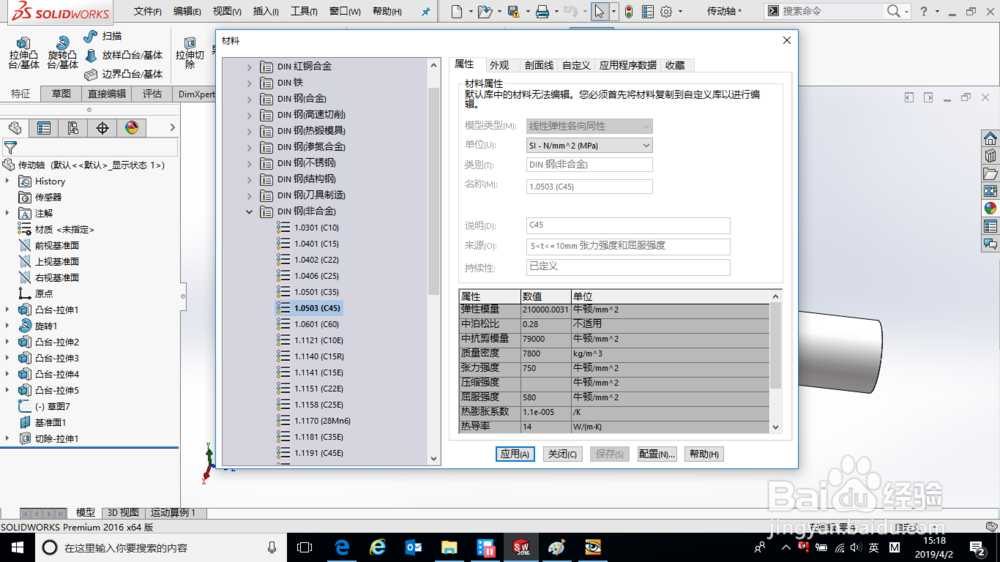Open the File Explorer folder icon in task pane

(990, 174)
